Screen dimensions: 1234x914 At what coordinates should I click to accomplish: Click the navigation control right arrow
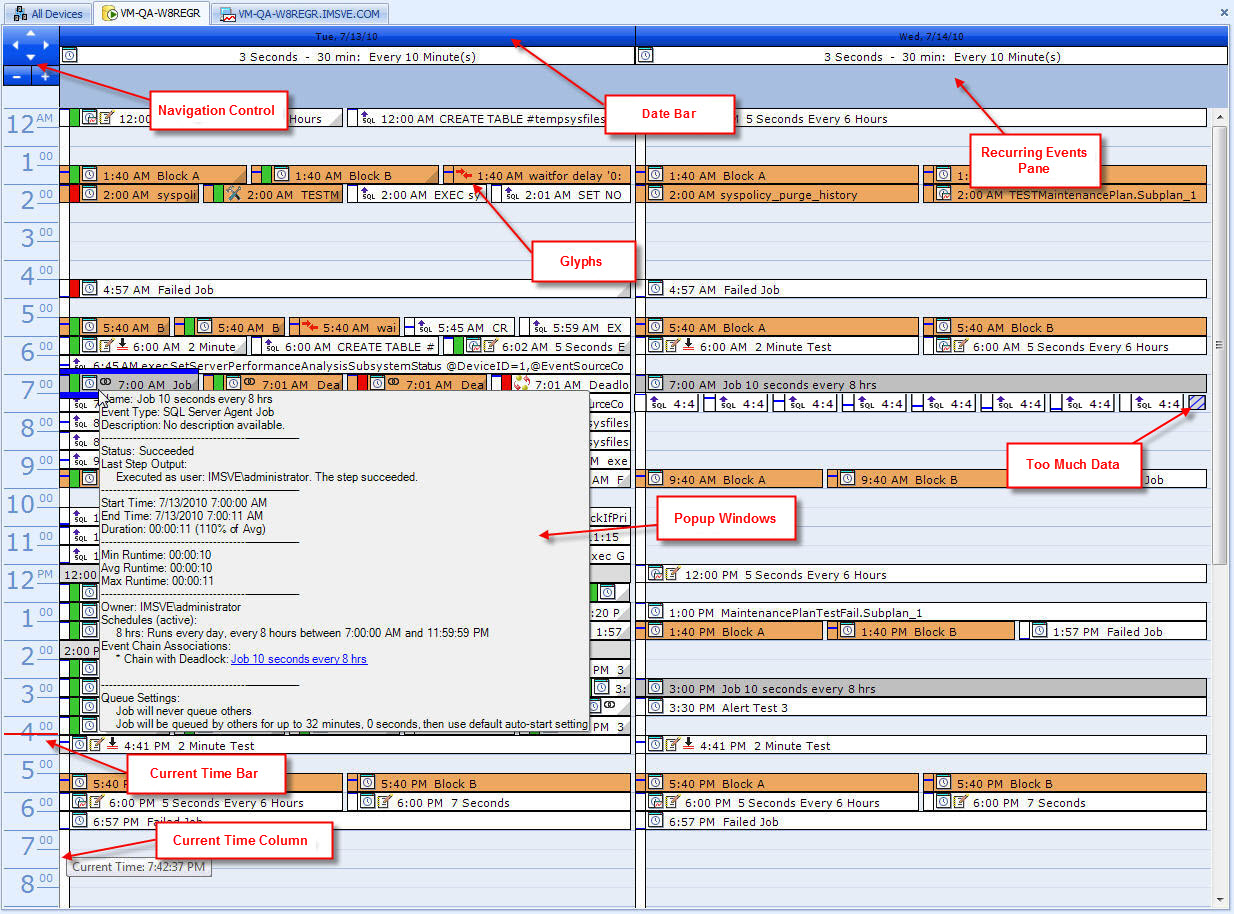[47, 45]
